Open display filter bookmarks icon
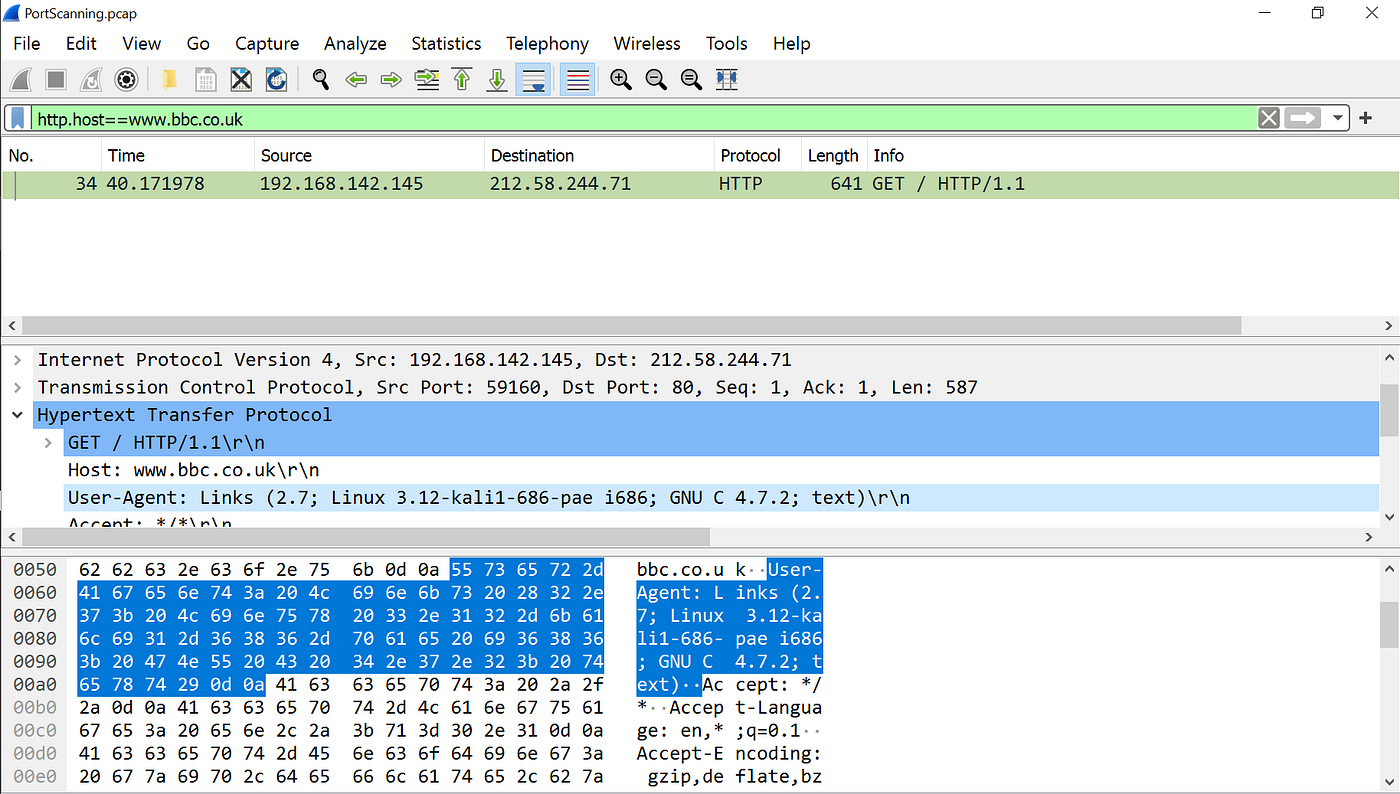The width and height of the screenshot is (1400, 794). pos(18,118)
